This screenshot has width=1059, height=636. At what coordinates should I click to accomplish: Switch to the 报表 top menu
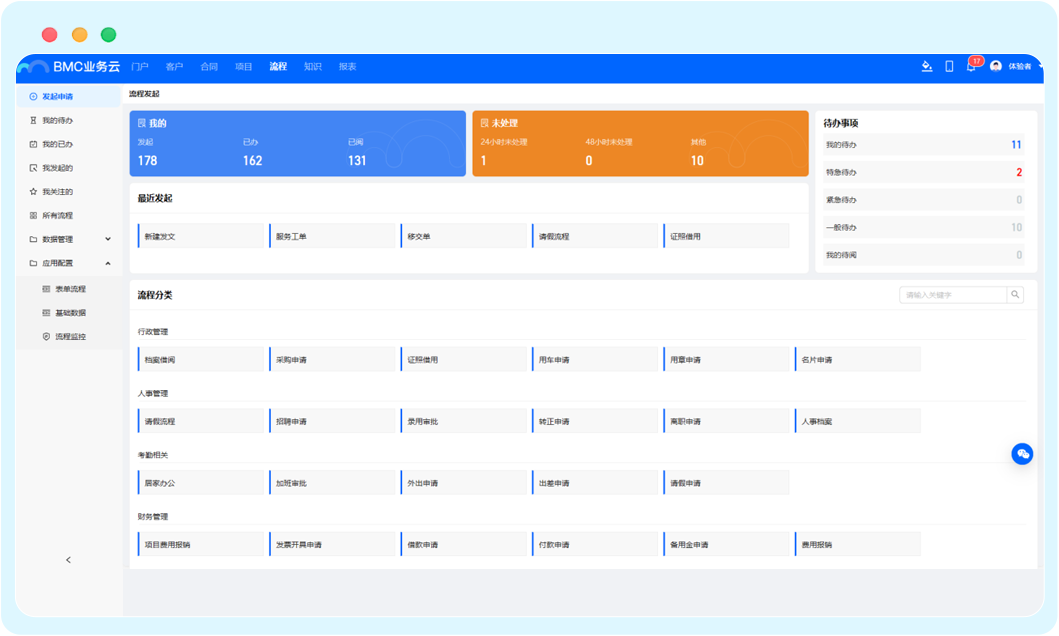(x=347, y=67)
